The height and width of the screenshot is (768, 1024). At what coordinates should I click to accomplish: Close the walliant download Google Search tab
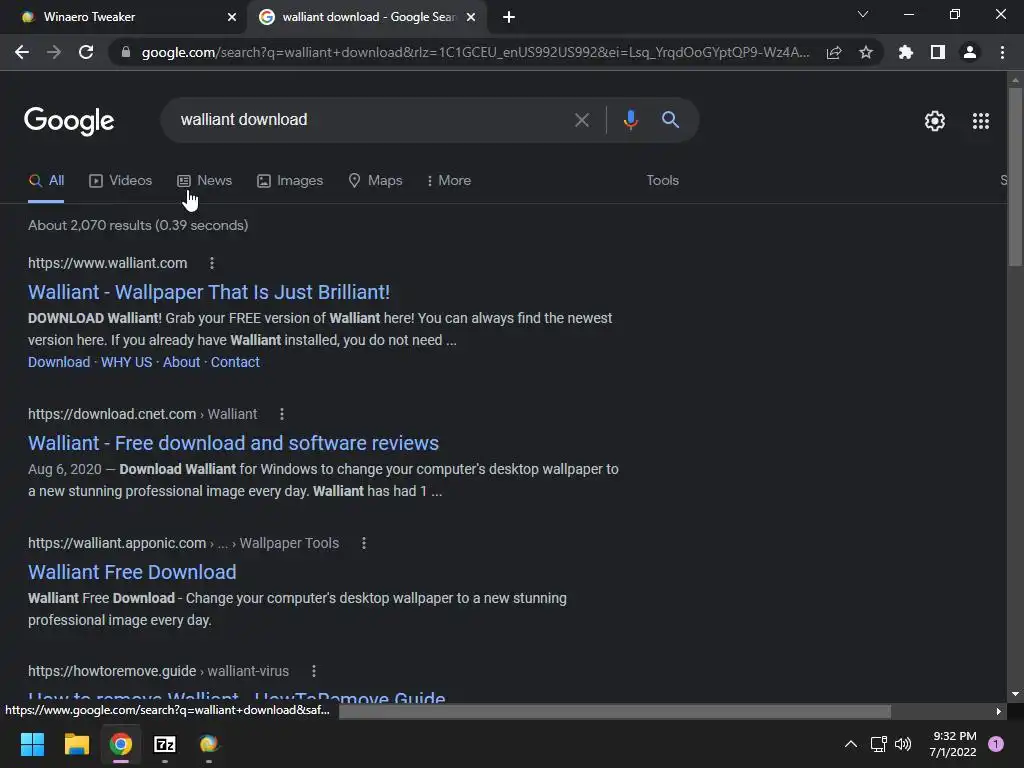pos(470,17)
